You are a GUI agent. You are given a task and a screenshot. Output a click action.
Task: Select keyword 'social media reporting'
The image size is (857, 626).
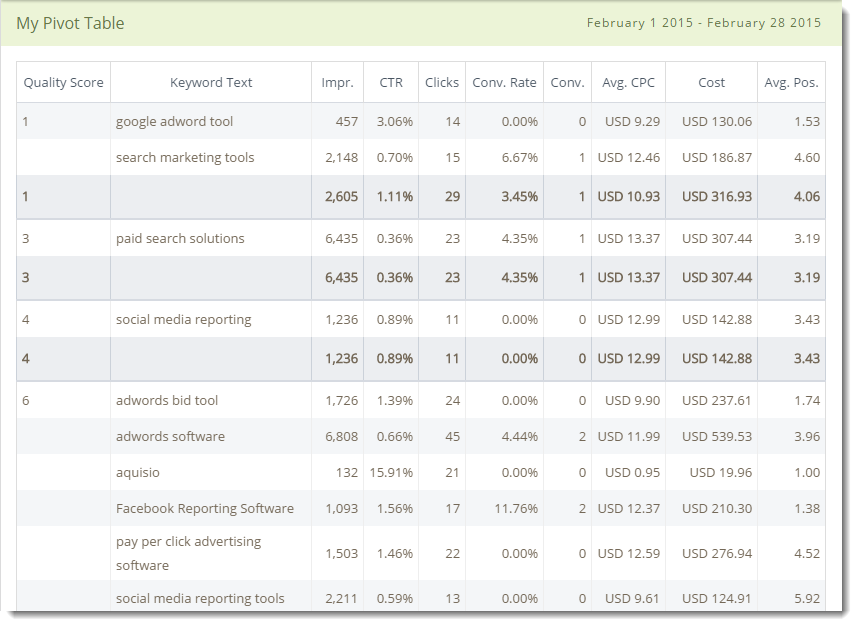tap(184, 319)
